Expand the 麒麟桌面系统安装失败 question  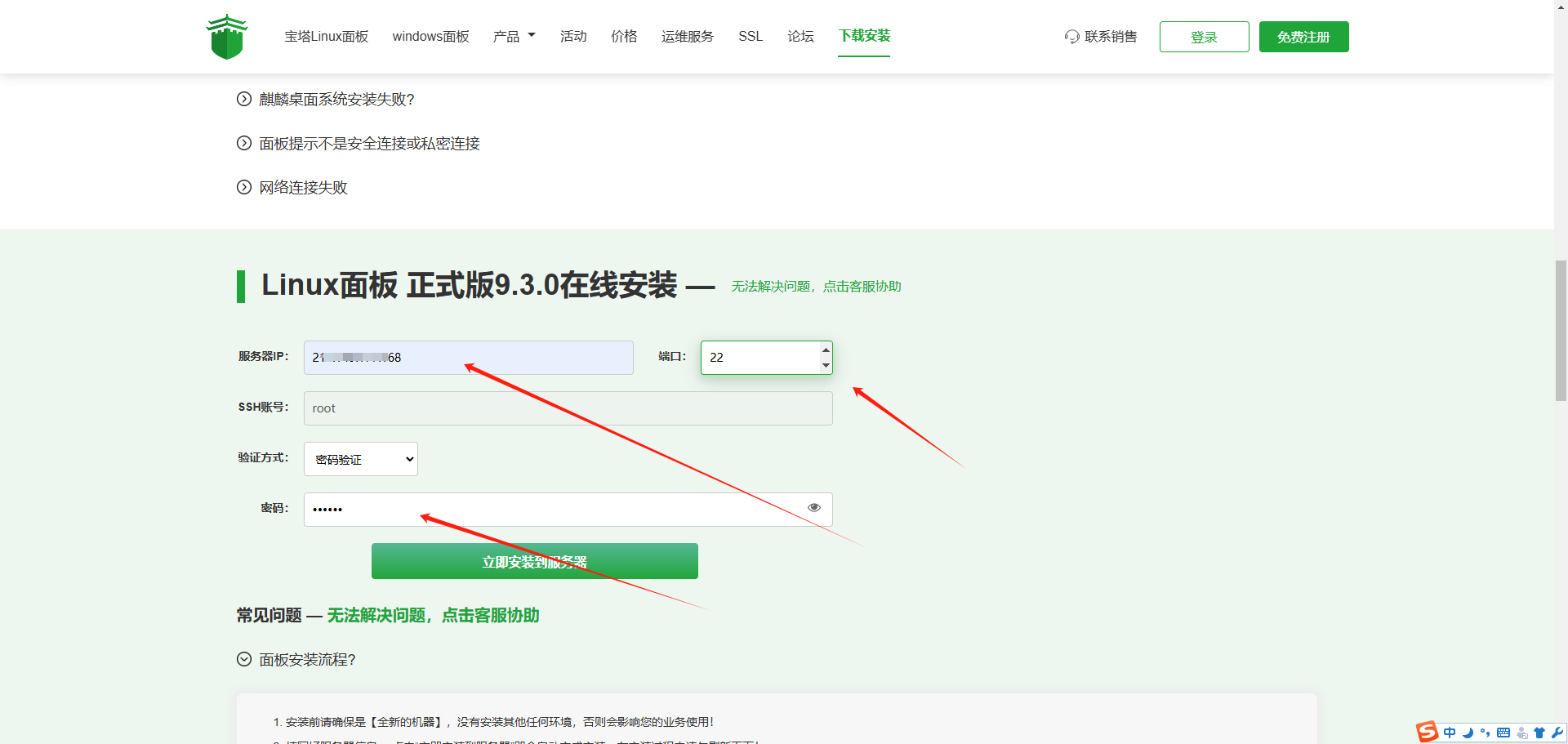(x=325, y=99)
